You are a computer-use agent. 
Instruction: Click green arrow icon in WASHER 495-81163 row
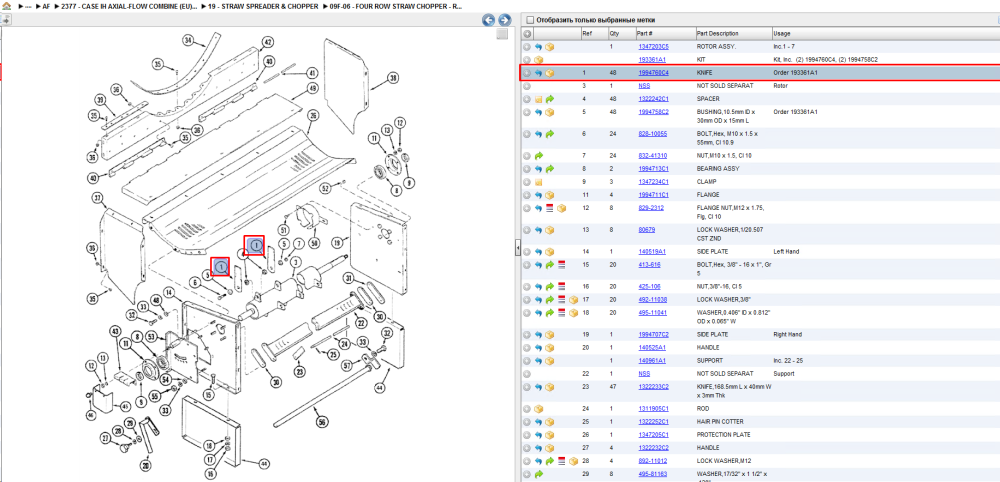pyautogui.click(x=538, y=474)
